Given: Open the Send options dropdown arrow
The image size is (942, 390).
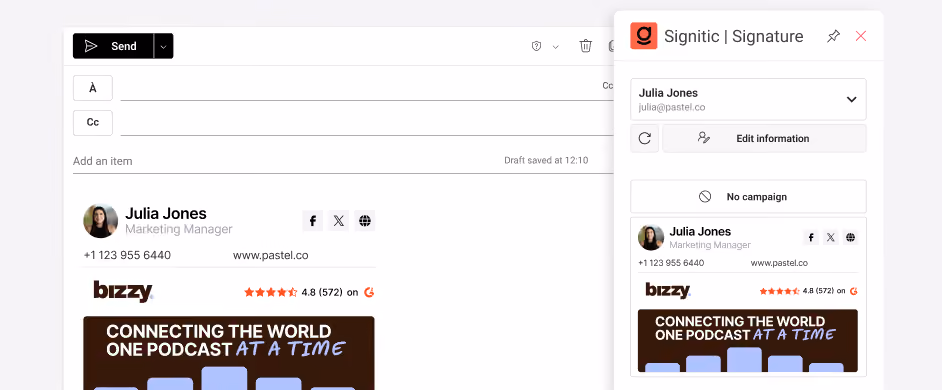Looking at the screenshot, I should click(164, 46).
